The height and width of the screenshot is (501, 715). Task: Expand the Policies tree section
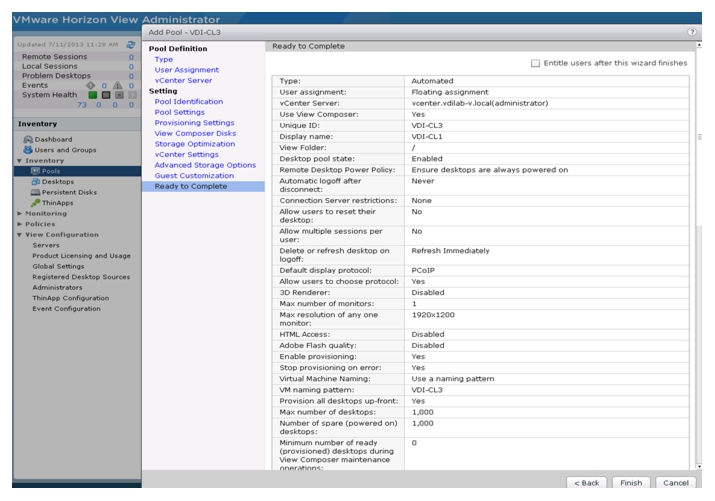pyautogui.click(x=20, y=224)
